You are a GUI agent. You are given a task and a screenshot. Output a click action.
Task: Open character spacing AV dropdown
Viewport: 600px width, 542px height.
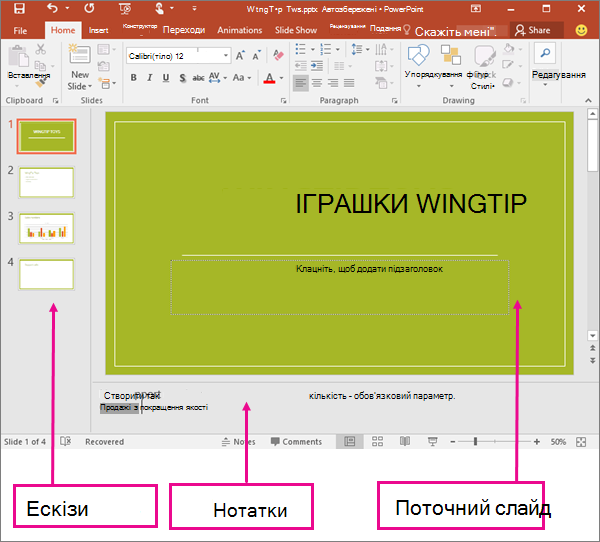tap(218, 78)
